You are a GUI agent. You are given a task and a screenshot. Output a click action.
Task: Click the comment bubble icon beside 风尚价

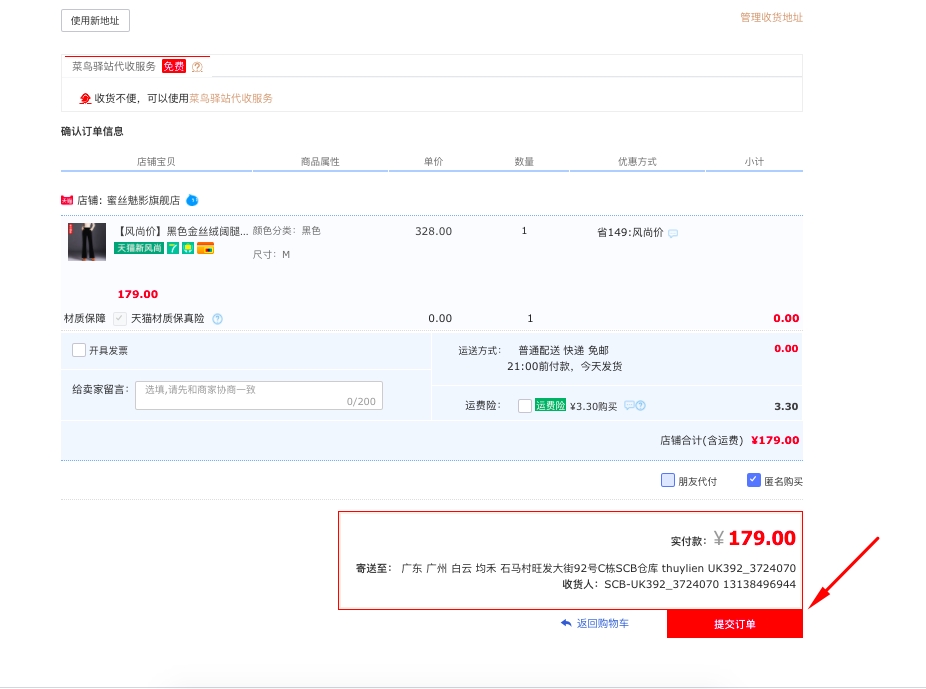coord(673,233)
